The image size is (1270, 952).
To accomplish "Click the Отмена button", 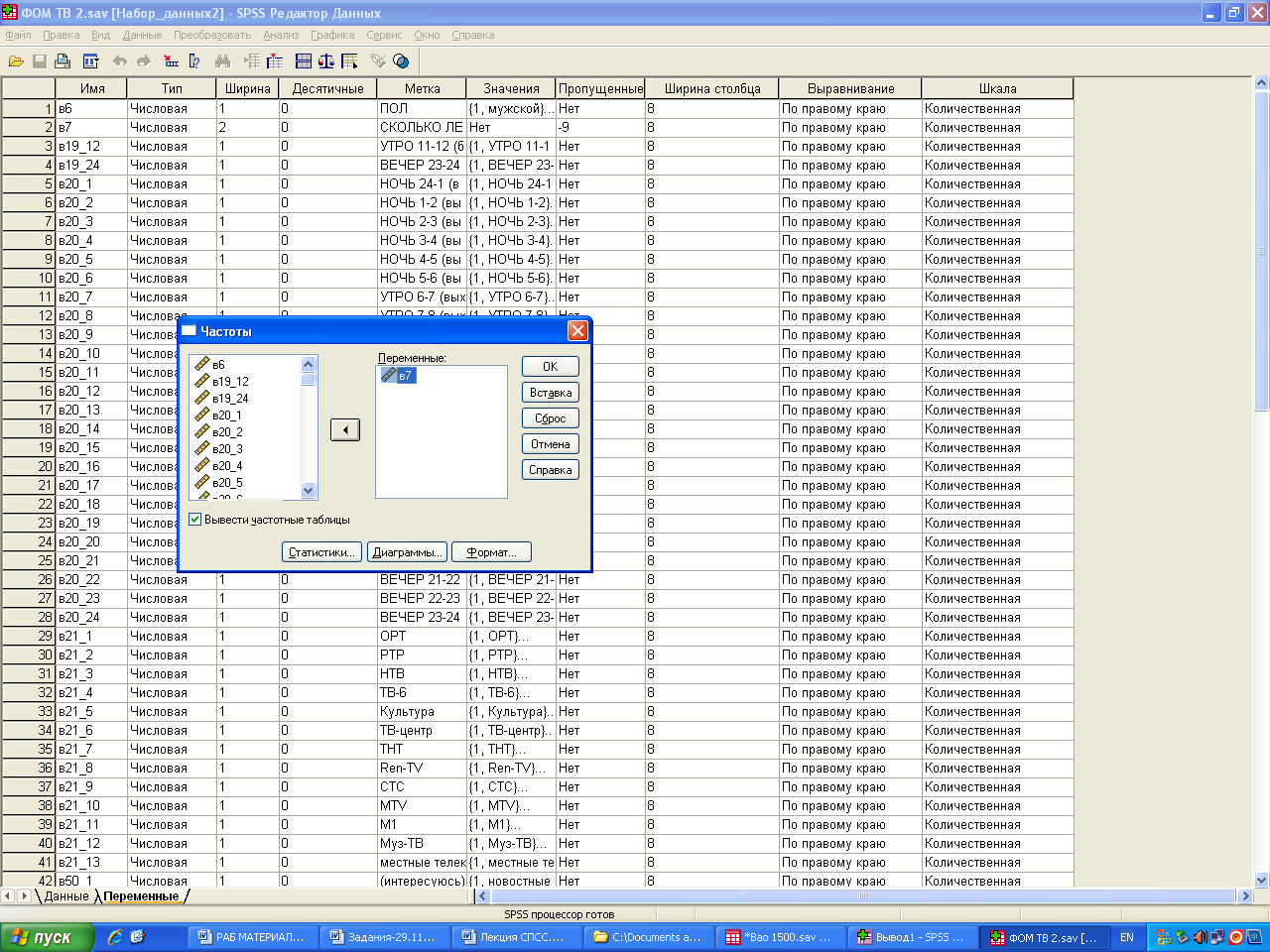I will [x=551, y=444].
